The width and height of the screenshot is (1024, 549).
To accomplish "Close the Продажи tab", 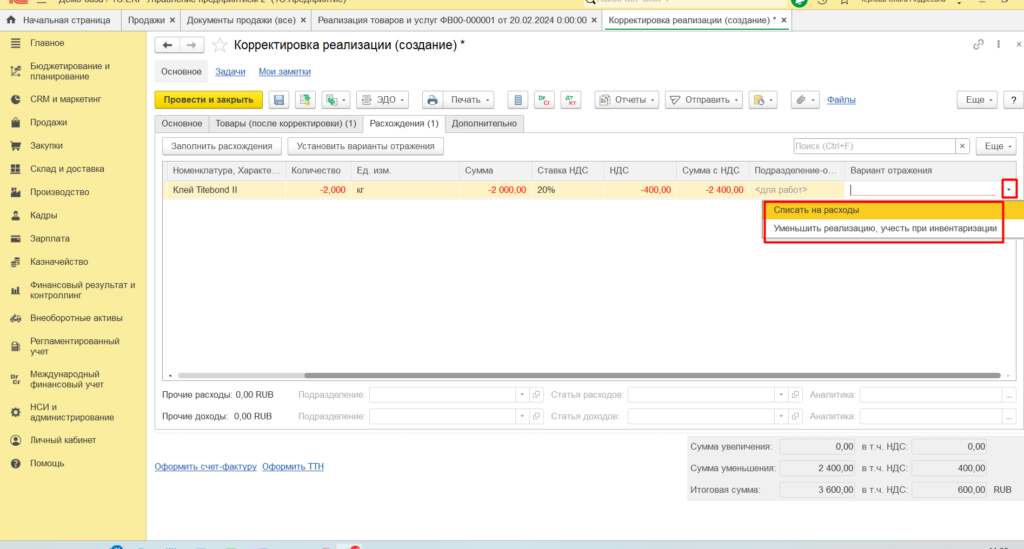I will (172, 20).
